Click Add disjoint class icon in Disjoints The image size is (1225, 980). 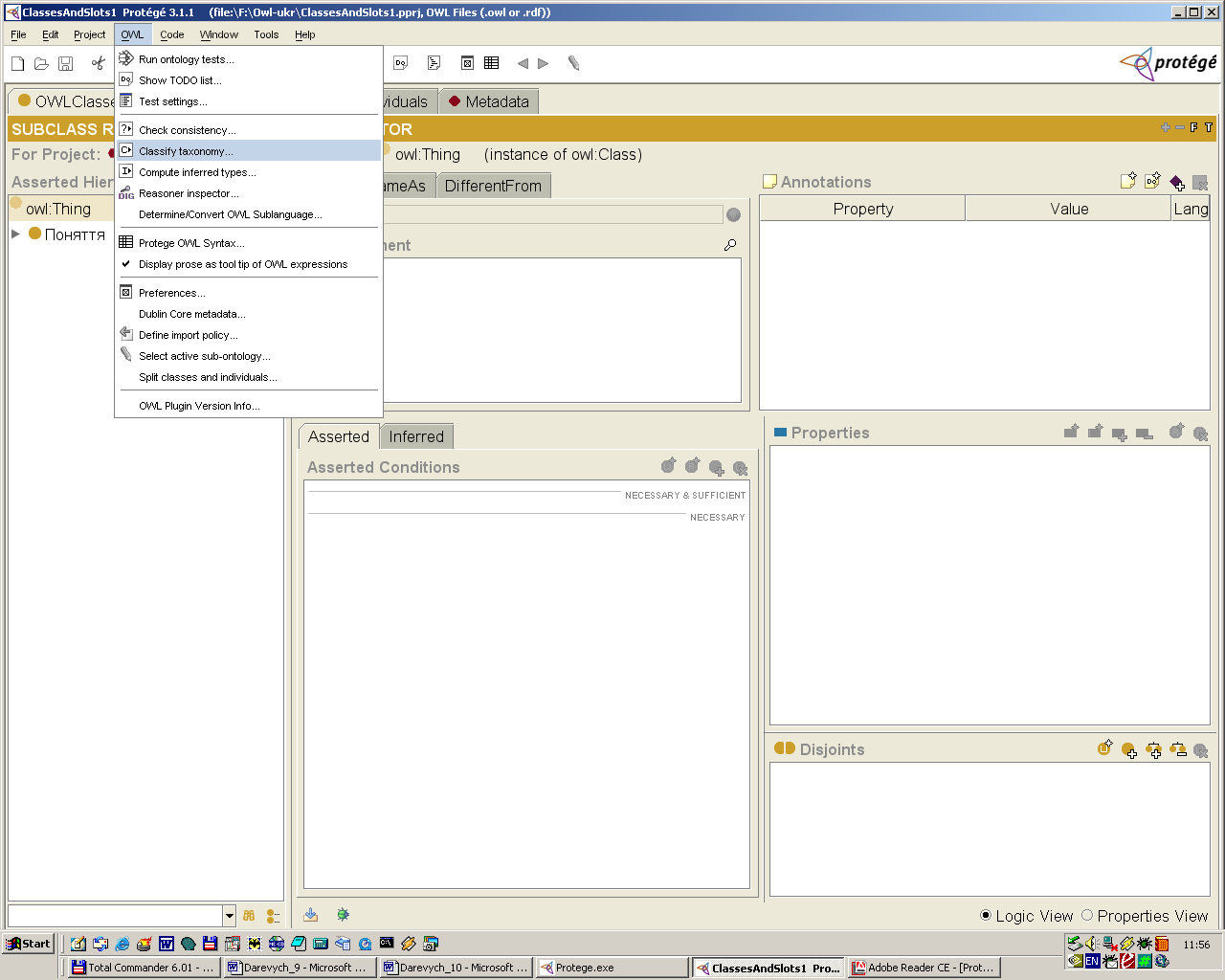(1129, 750)
